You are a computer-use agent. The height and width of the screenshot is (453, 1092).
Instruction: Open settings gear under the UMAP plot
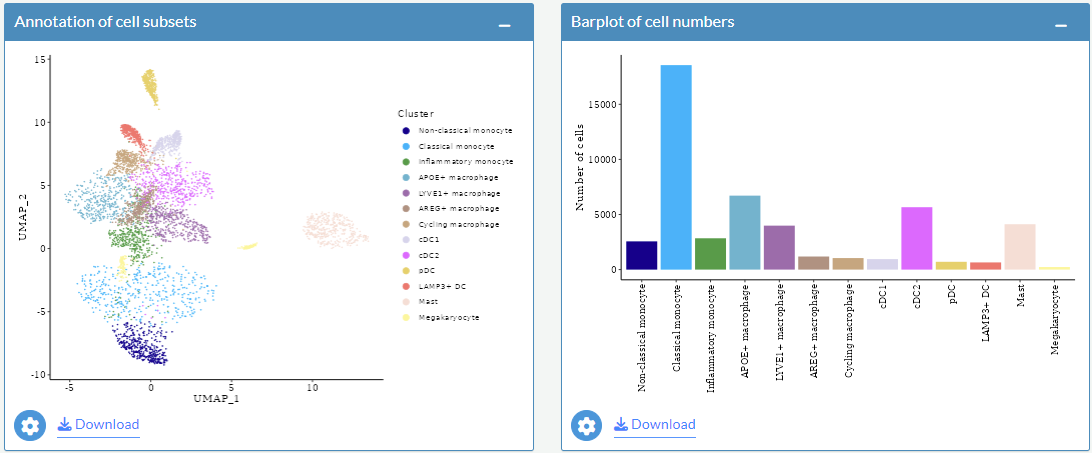30,425
